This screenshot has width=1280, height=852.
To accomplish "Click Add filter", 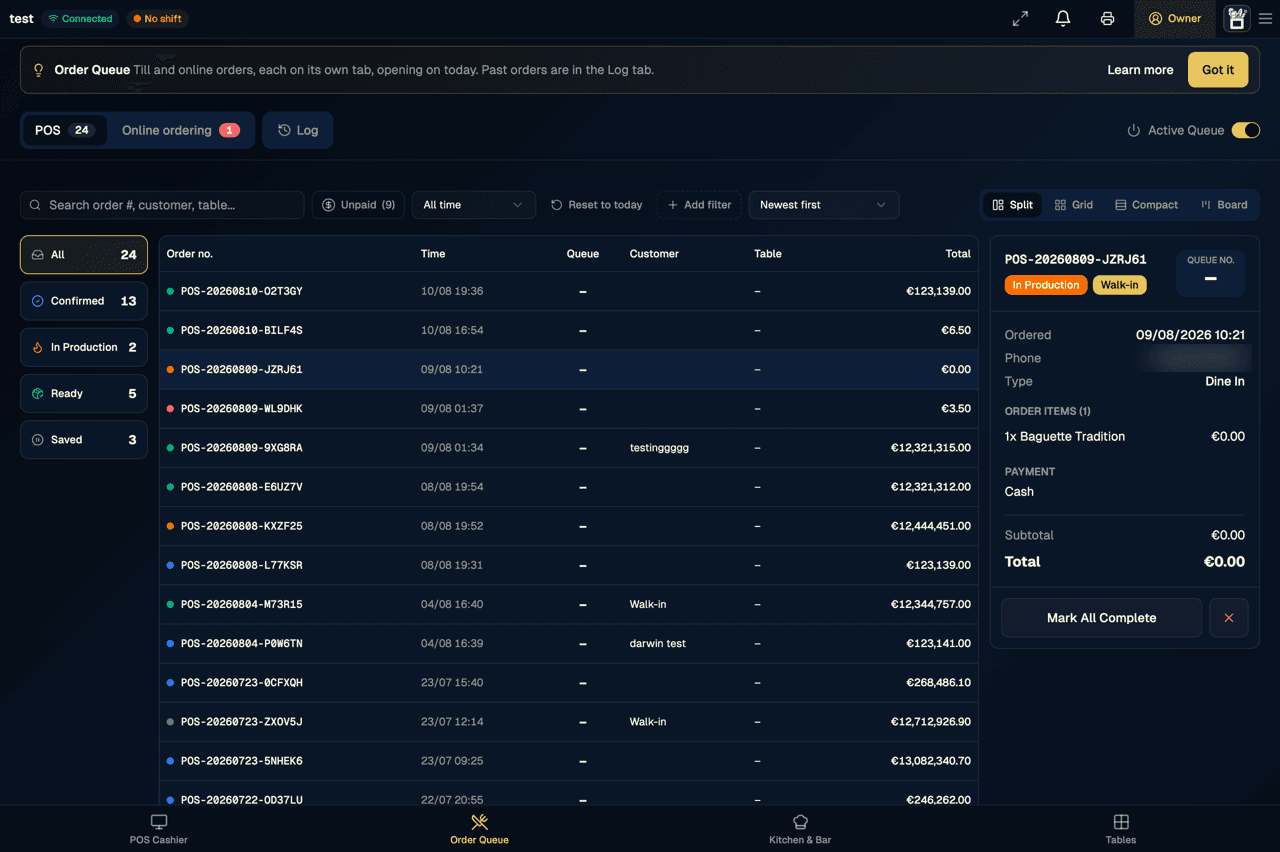I will tap(699, 205).
